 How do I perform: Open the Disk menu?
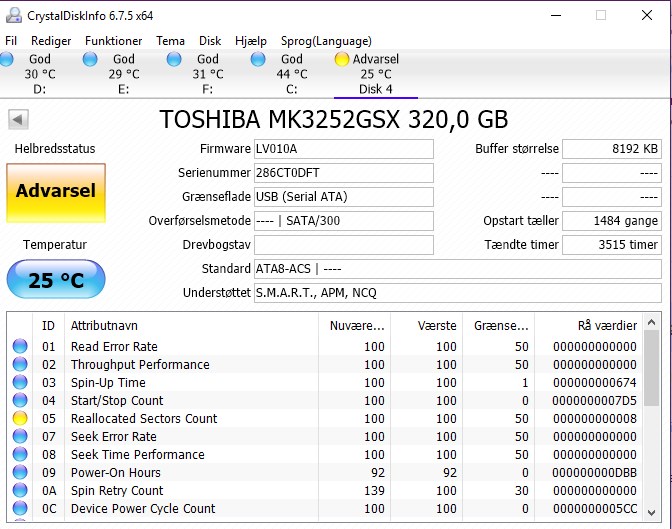pyautogui.click(x=210, y=41)
